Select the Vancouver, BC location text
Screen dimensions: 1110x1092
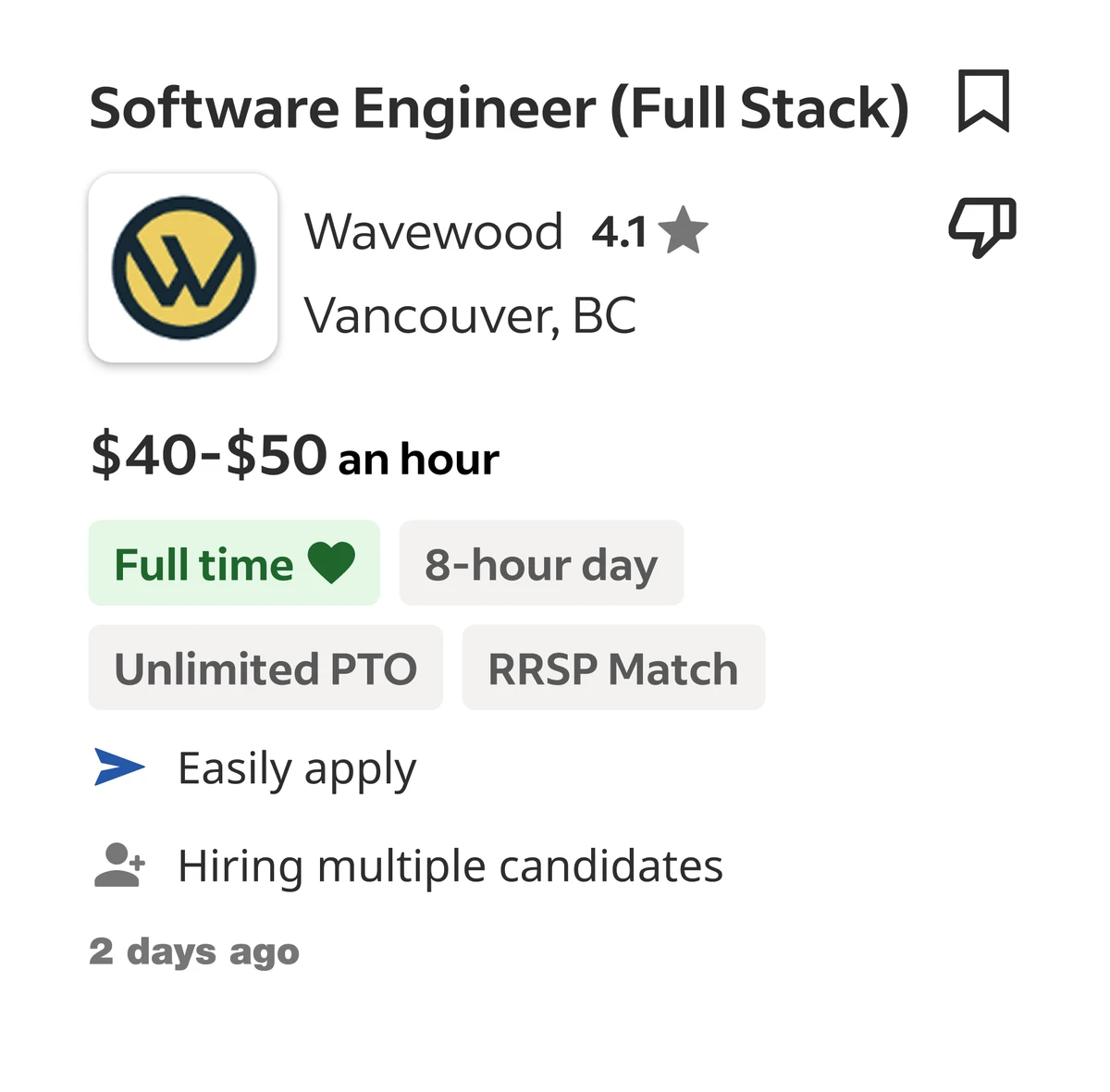(x=471, y=316)
